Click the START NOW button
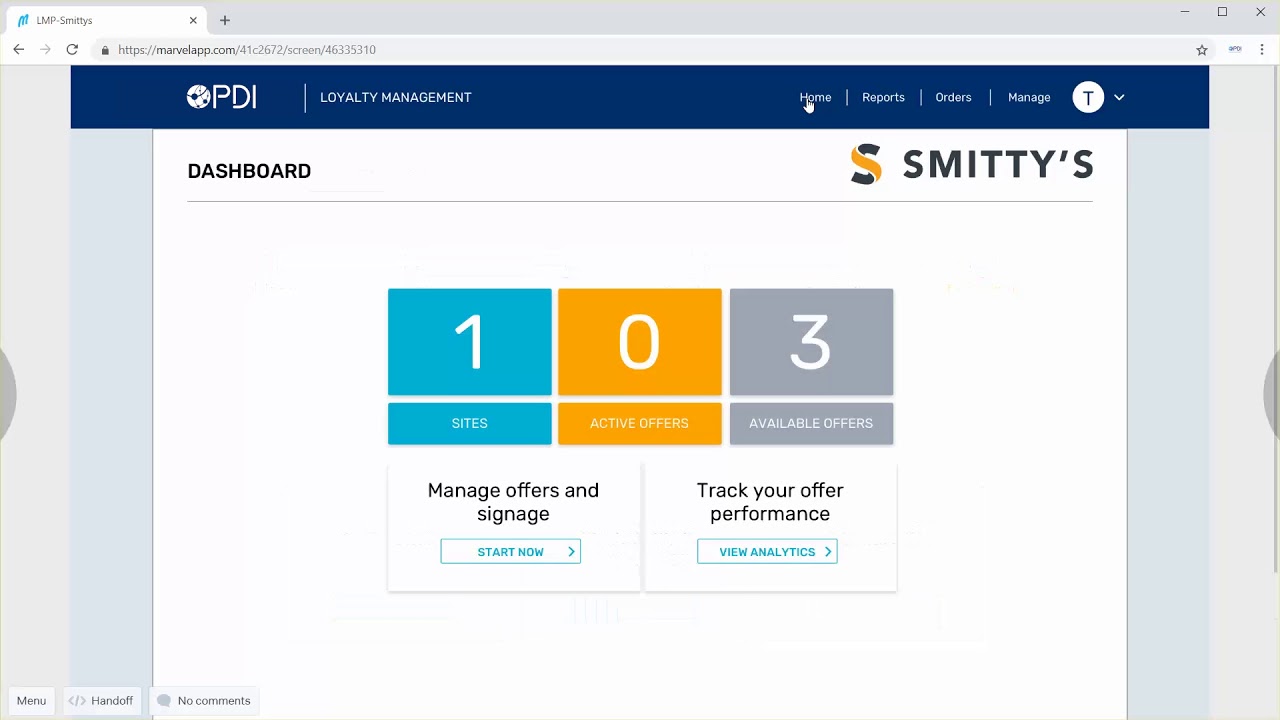Viewport: 1280px width, 720px height. (510, 552)
